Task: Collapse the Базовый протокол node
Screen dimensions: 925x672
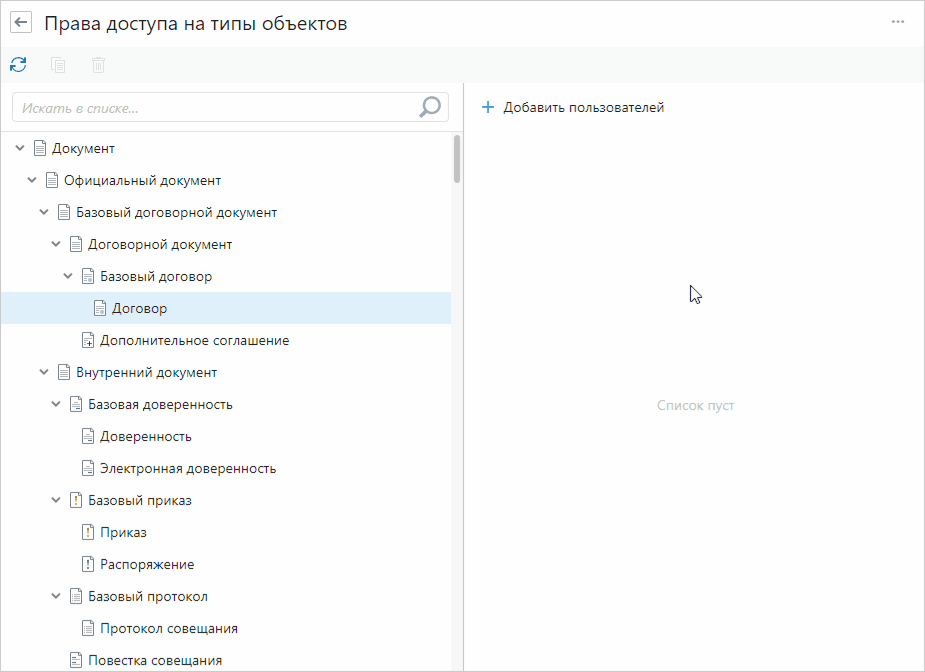Action: [x=56, y=596]
